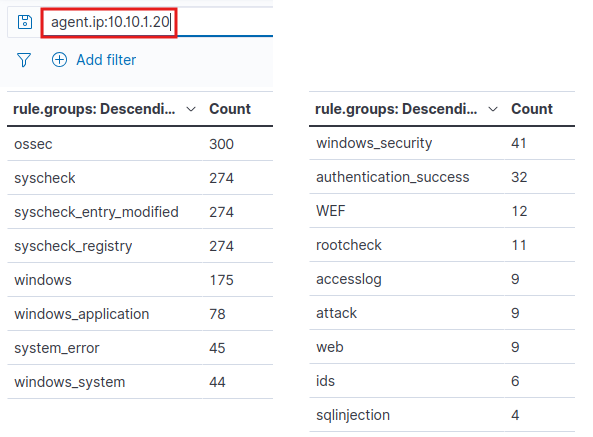Click the windows_application group cell
Image resolution: width=593 pixels, height=437 pixels.
(82, 314)
